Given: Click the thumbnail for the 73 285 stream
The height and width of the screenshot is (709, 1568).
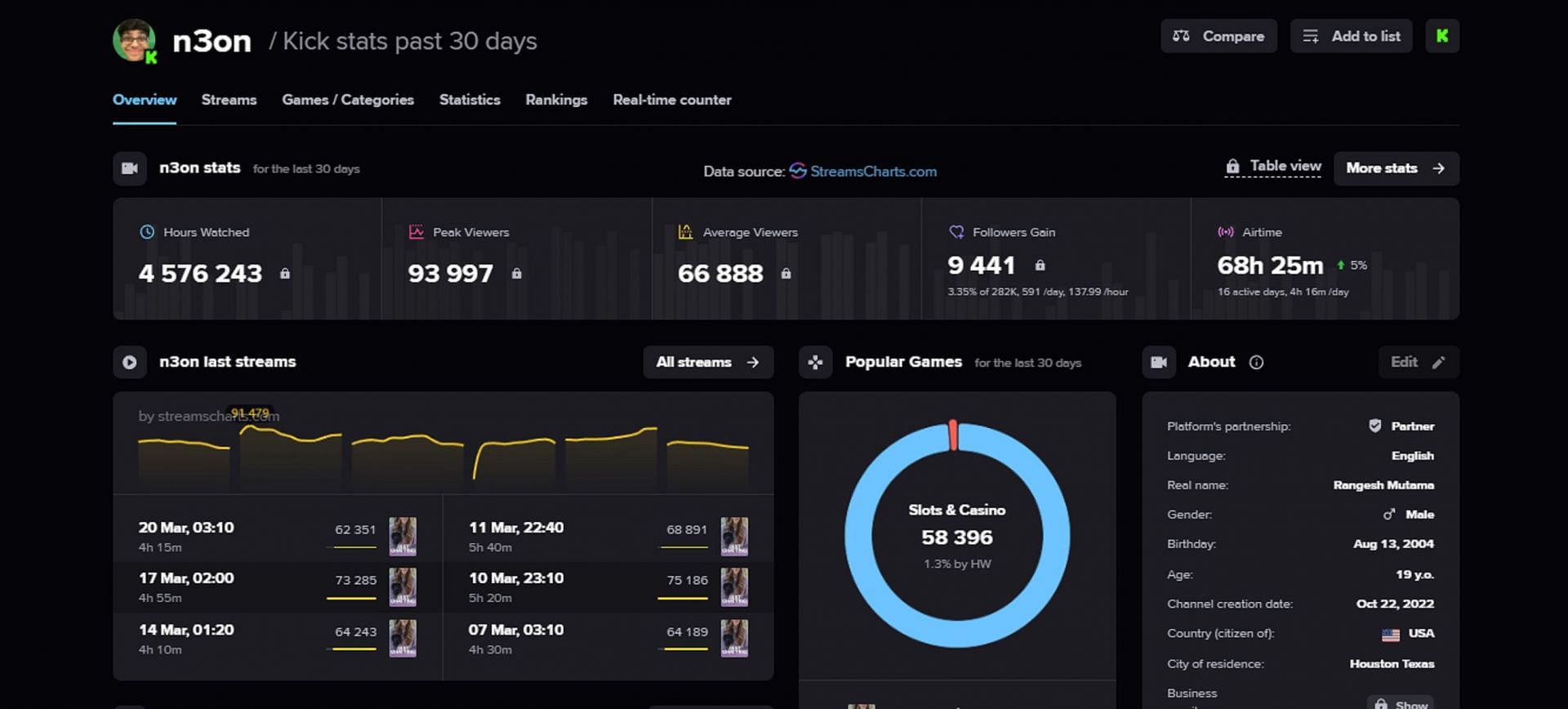Looking at the screenshot, I should tap(403, 587).
